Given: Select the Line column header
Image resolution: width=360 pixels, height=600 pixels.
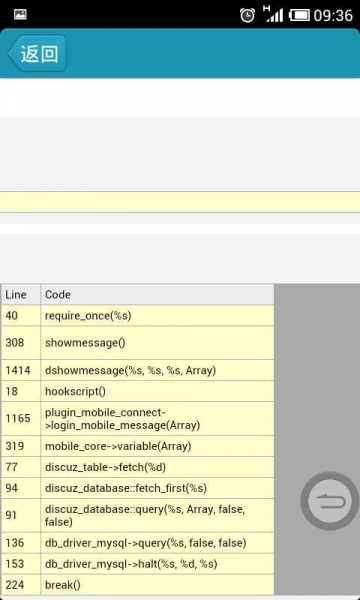Looking at the screenshot, I should (21, 294).
